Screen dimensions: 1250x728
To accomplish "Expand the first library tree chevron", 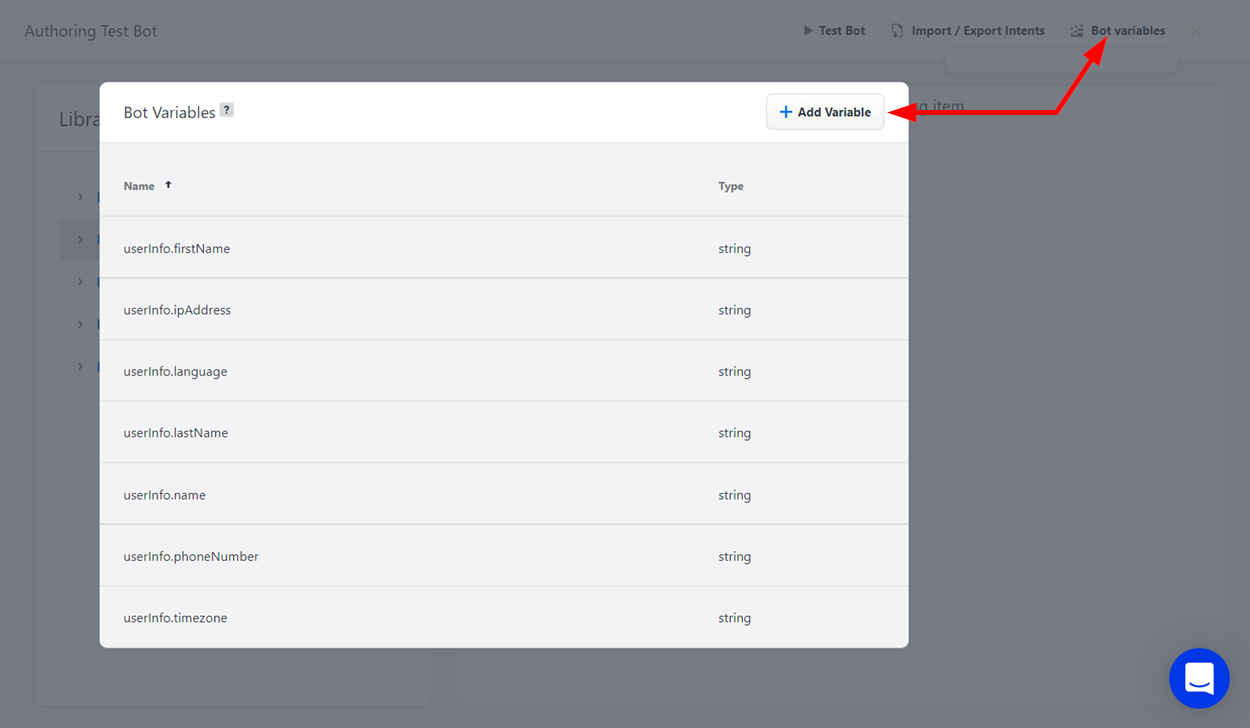I will (x=81, y=197).
